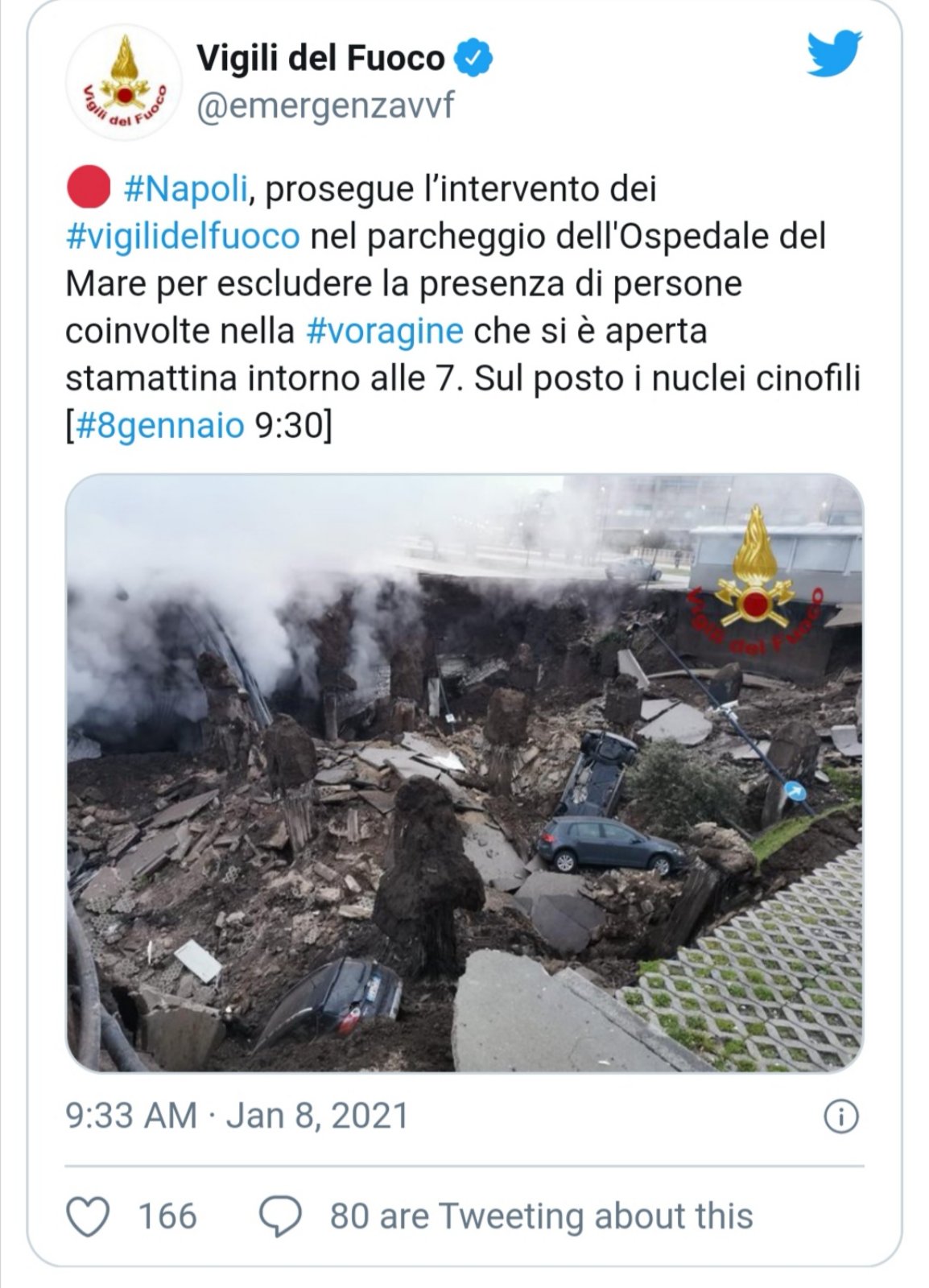Open the #voragine hashtag

tap(385, 331)
